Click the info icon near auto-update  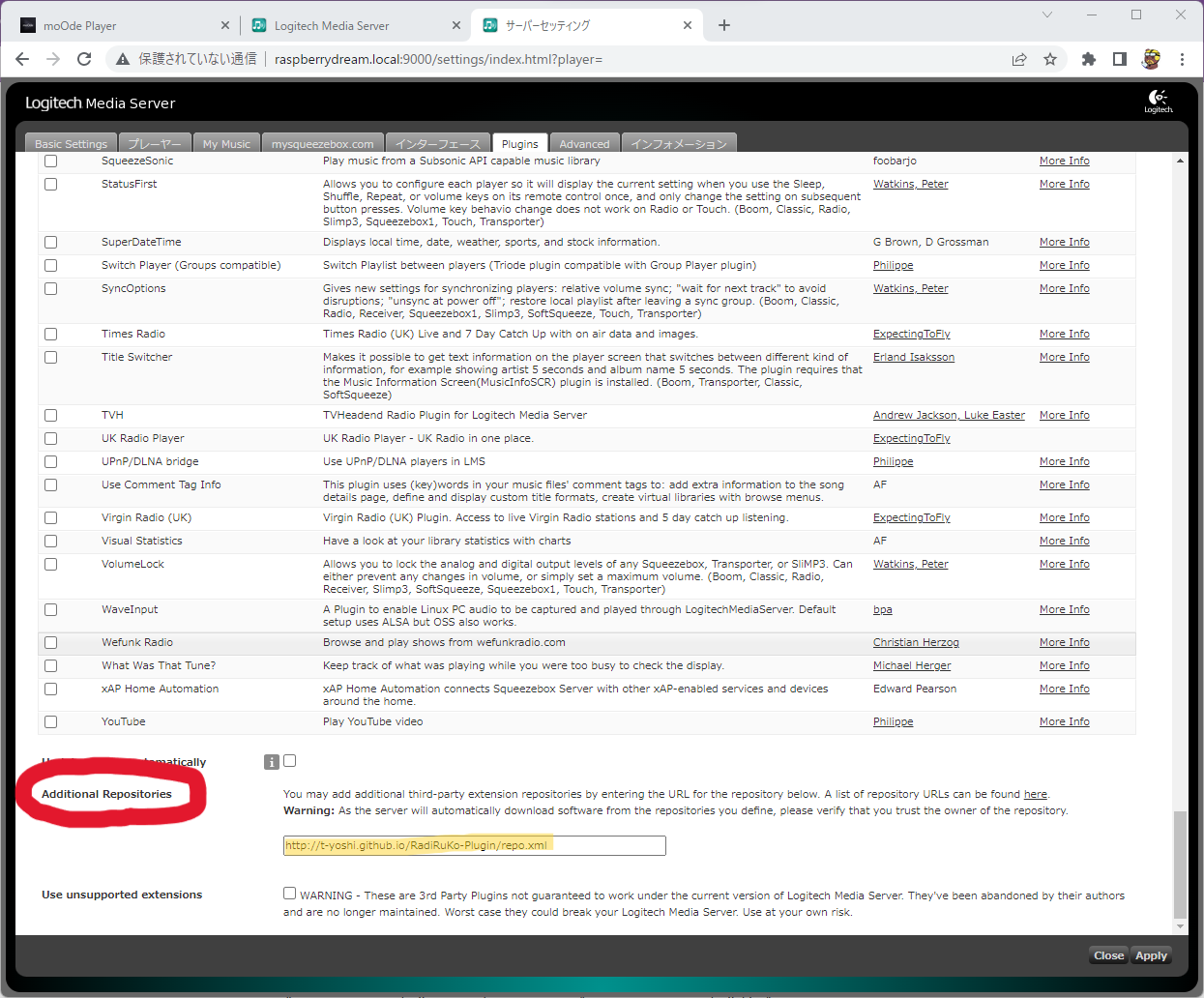(272, 762)
